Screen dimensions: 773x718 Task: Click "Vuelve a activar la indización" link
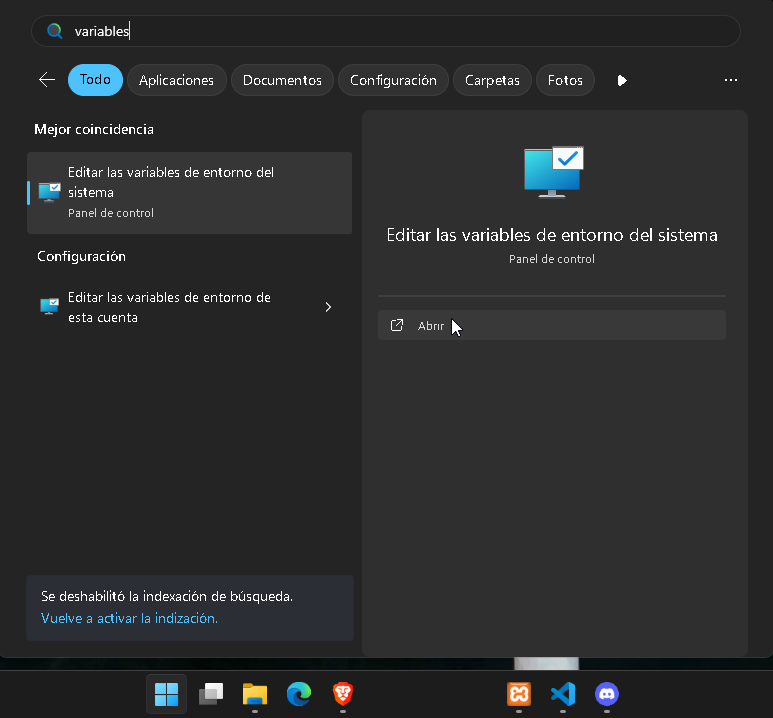pos(129,618)
